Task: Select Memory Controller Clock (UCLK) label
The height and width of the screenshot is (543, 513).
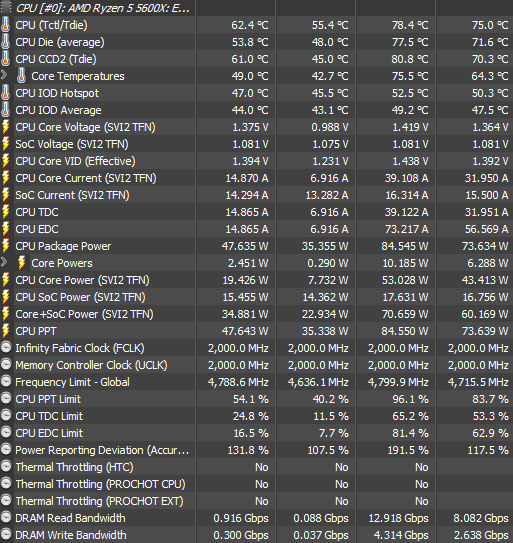Action: (91, 365)
